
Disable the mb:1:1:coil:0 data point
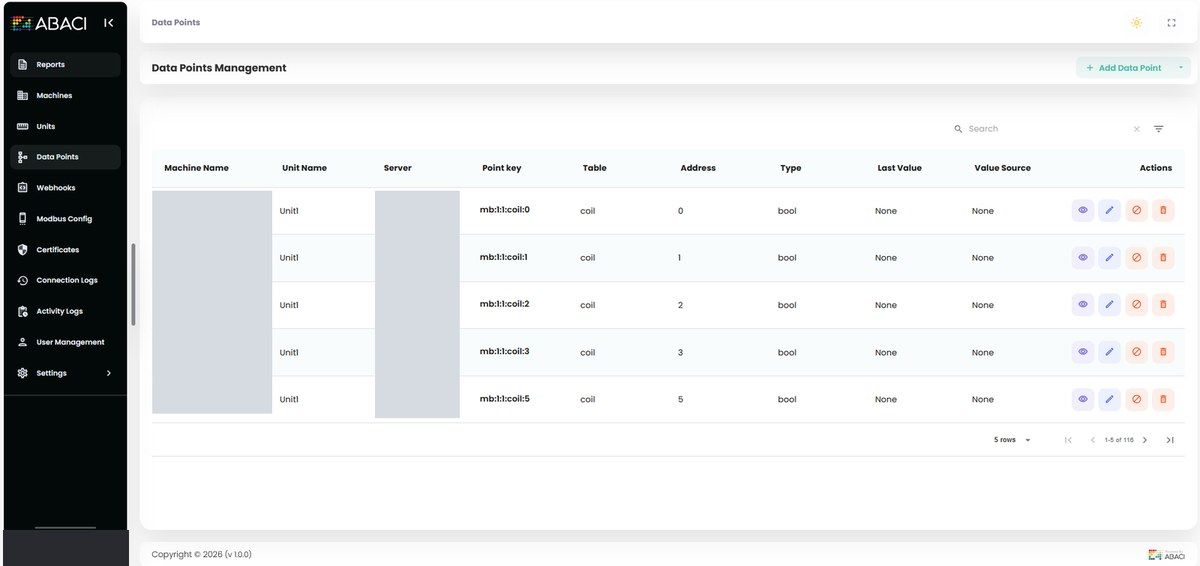point(1136,210)
